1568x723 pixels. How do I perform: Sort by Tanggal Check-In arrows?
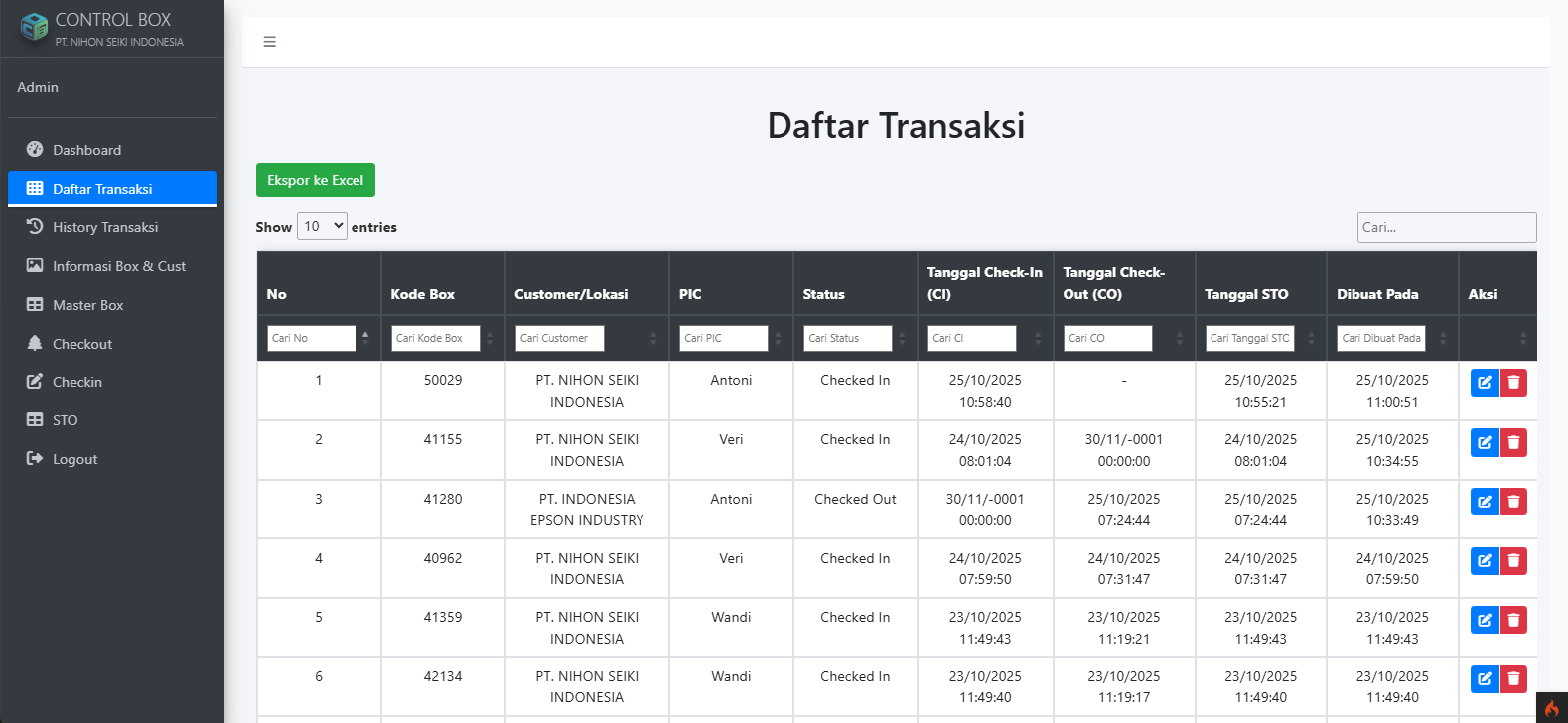1038,338
